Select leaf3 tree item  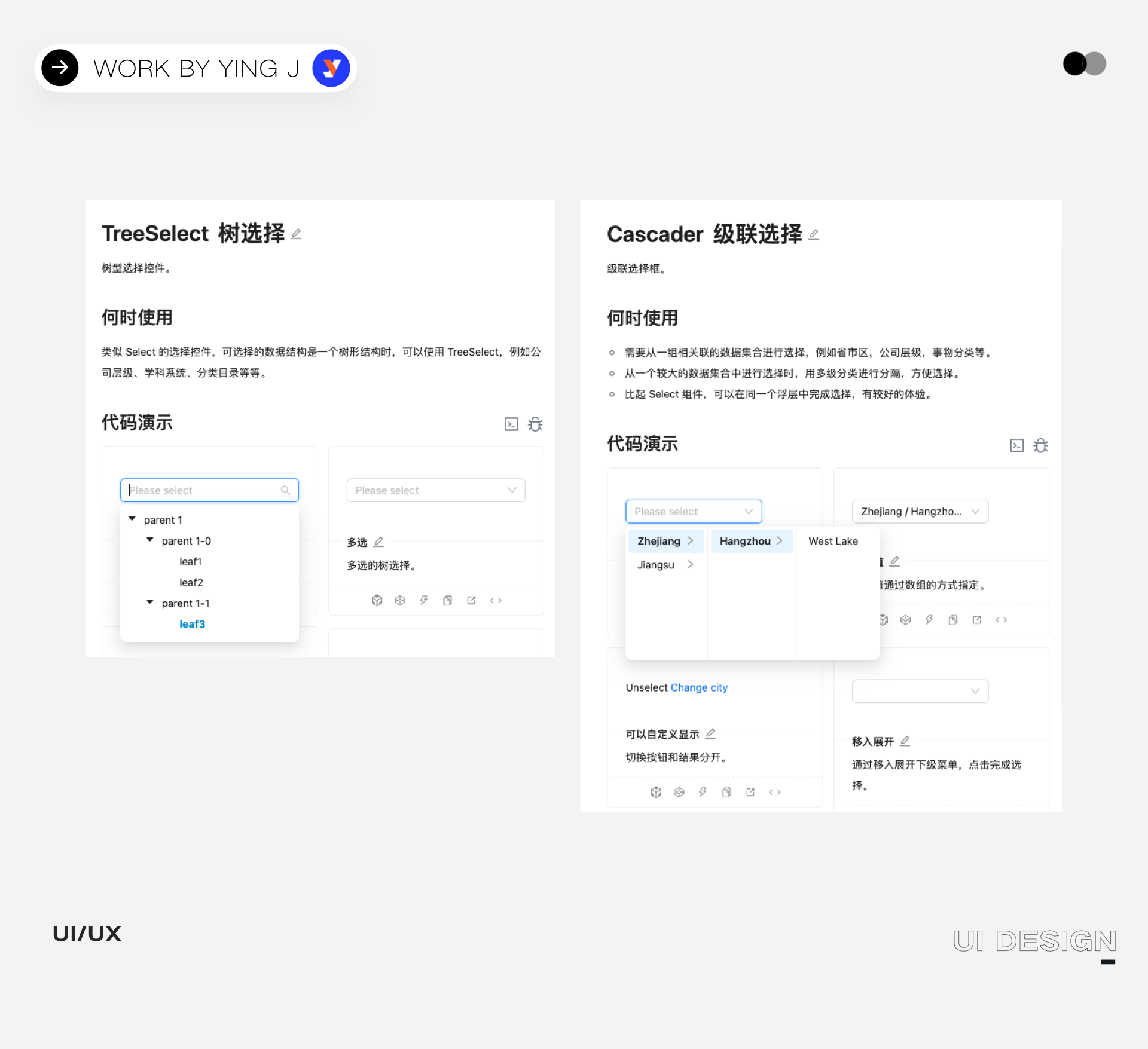(192, 624)
